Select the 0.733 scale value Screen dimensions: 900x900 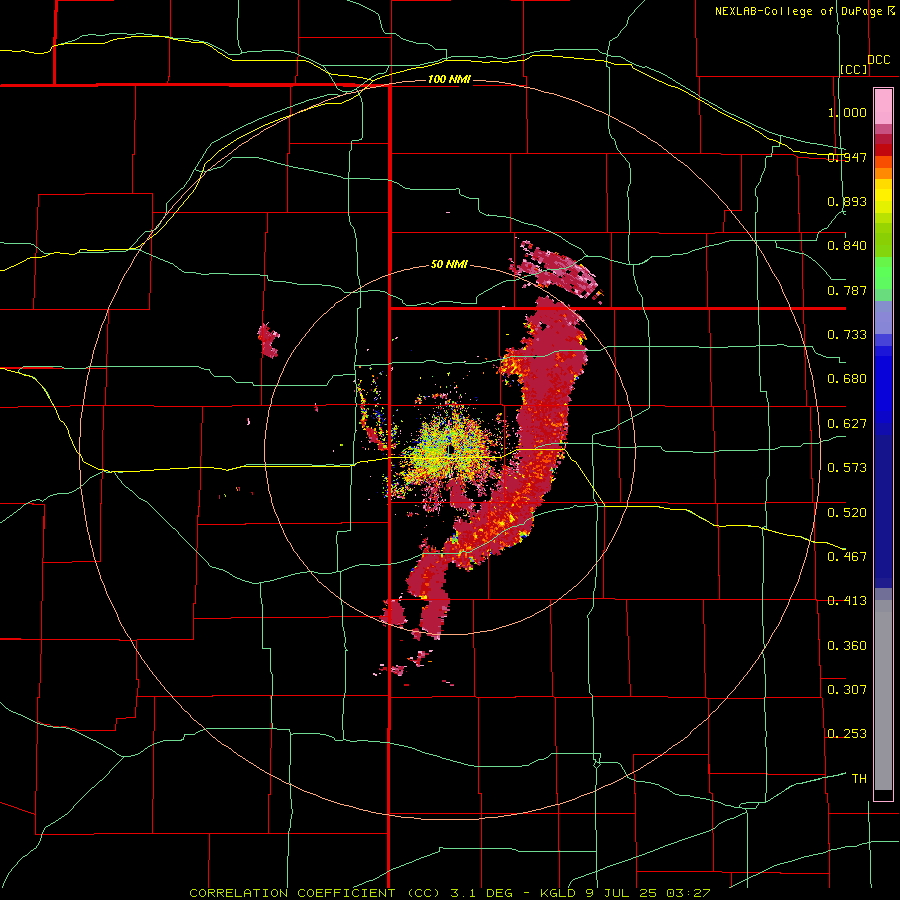tap(847, 335)
